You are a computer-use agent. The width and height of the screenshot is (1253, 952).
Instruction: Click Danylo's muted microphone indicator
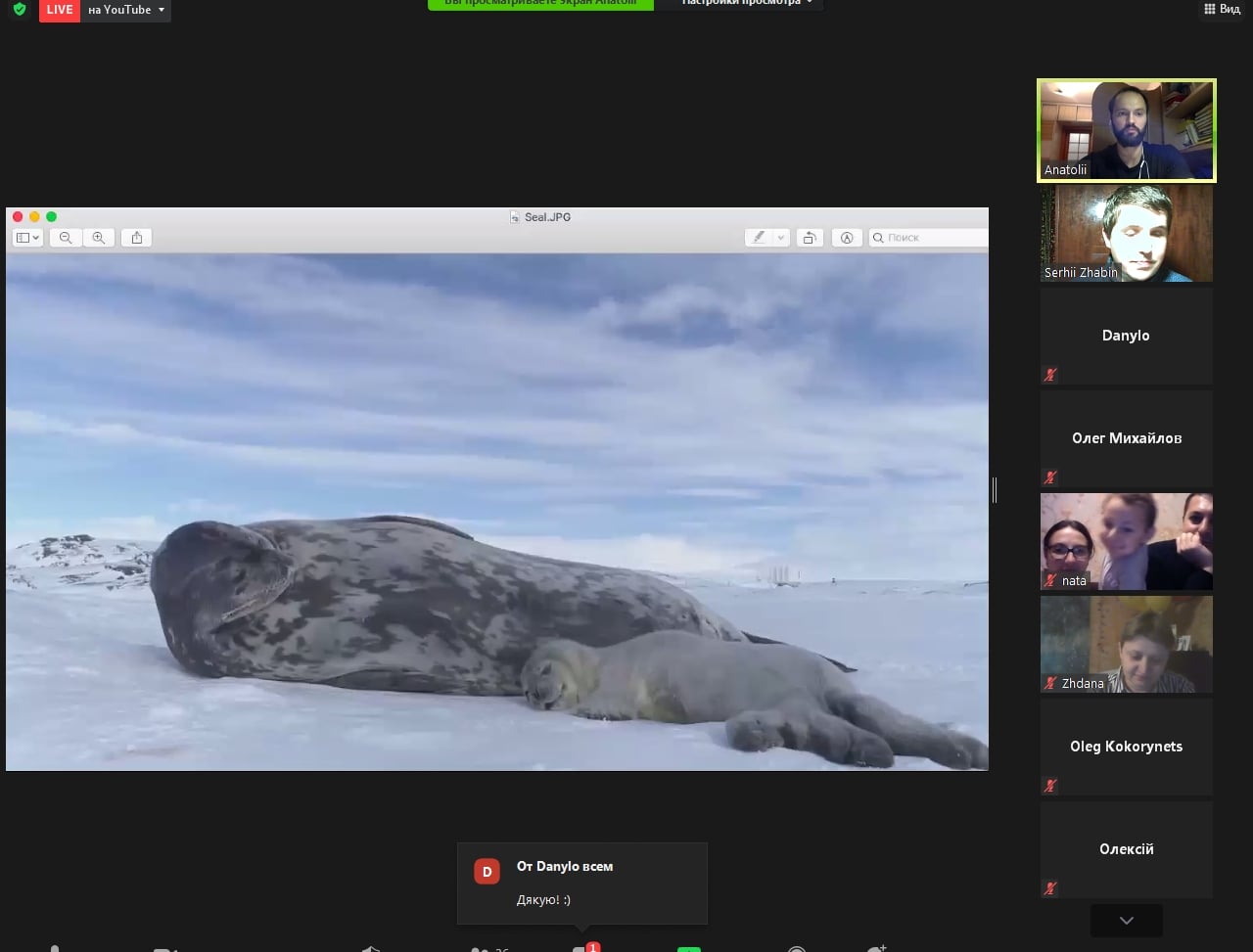tap(1050, 375)
